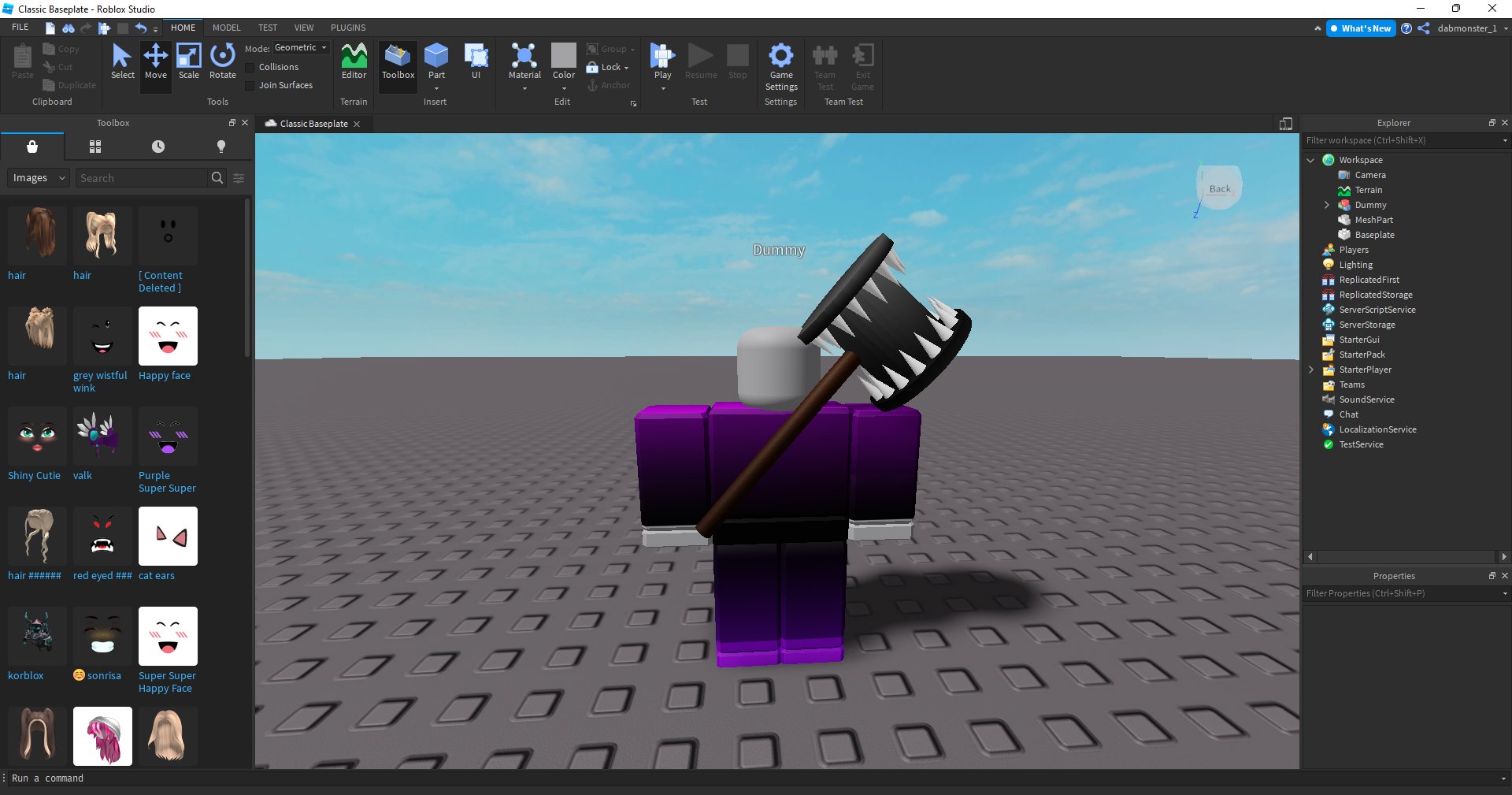Switch to the TEST ribbon tab

click(268, 28)
